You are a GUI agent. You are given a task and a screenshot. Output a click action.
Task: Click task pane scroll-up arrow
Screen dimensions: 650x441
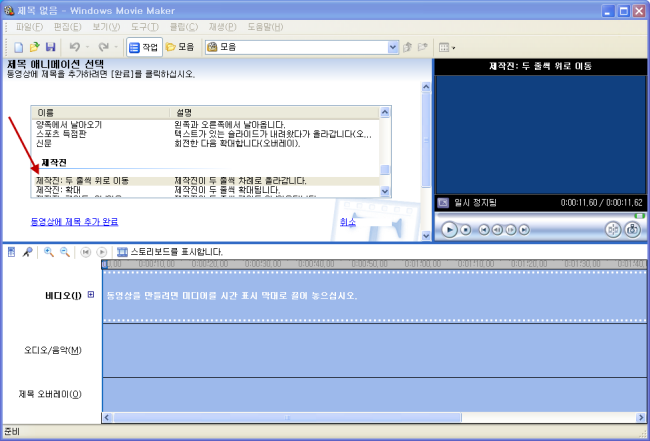tap(426, 87)
